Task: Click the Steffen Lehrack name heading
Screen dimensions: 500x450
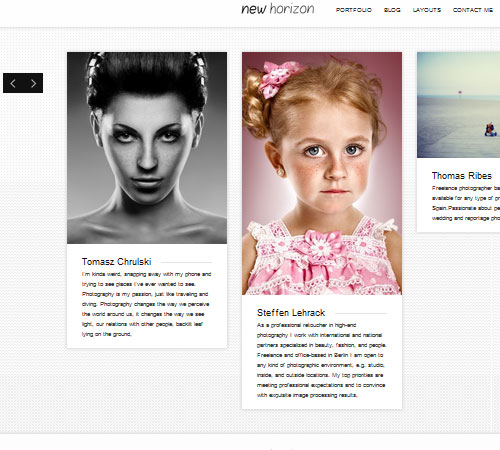Action: click(291, 313)
